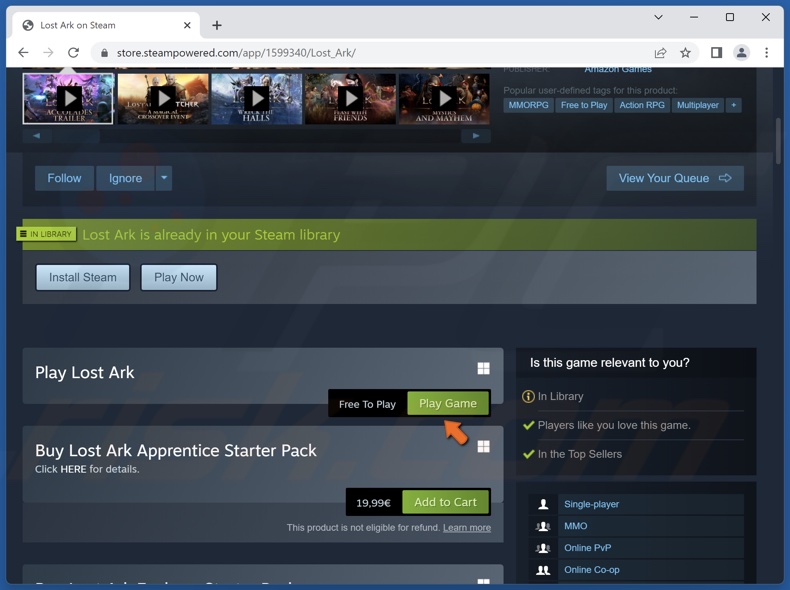Bookmark this page with the star icon
Viewport: 790px width, 590px height.
(685, 52)
